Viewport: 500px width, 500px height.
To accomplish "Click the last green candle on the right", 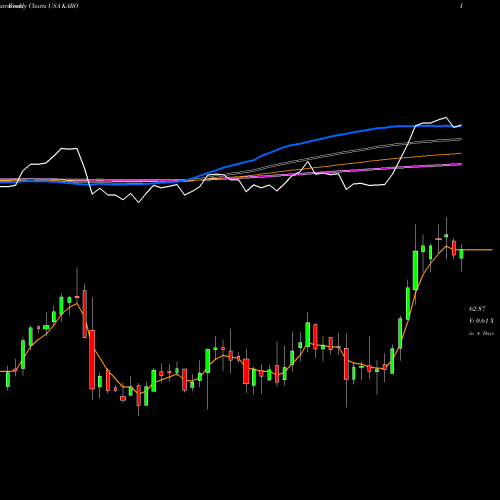I will point(461,254).
